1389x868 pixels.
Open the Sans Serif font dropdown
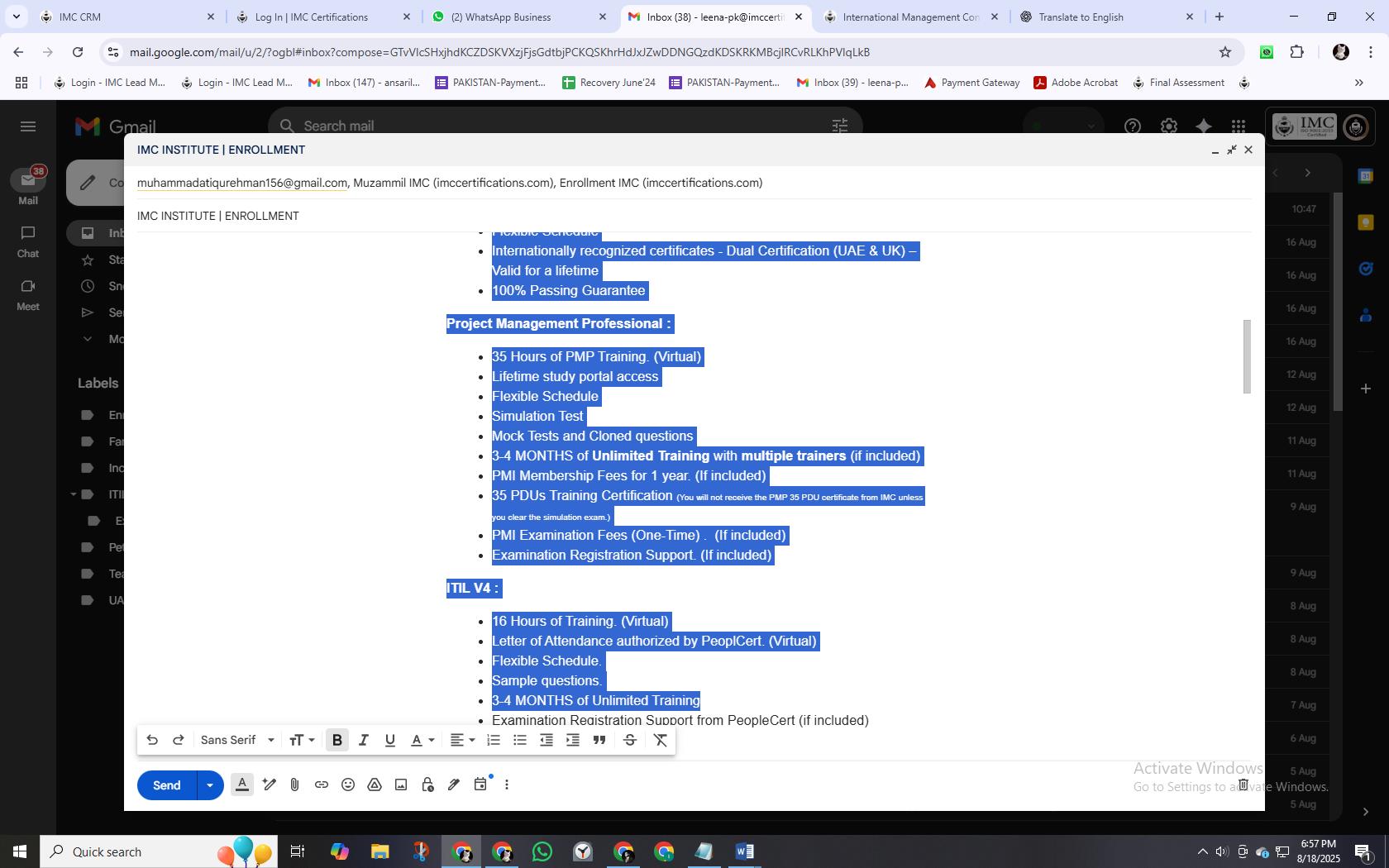(x=237, y=740)
